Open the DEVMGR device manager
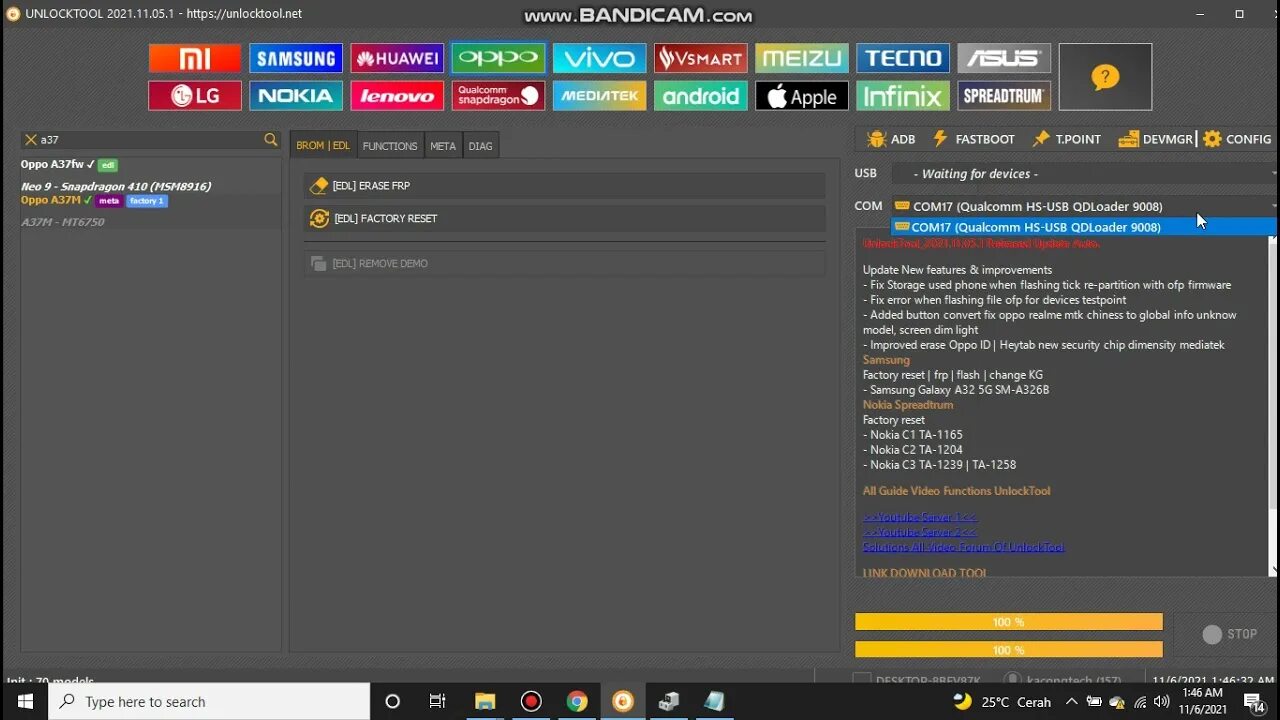This screenshot has height=720, width=1280. pos(1156,139)
